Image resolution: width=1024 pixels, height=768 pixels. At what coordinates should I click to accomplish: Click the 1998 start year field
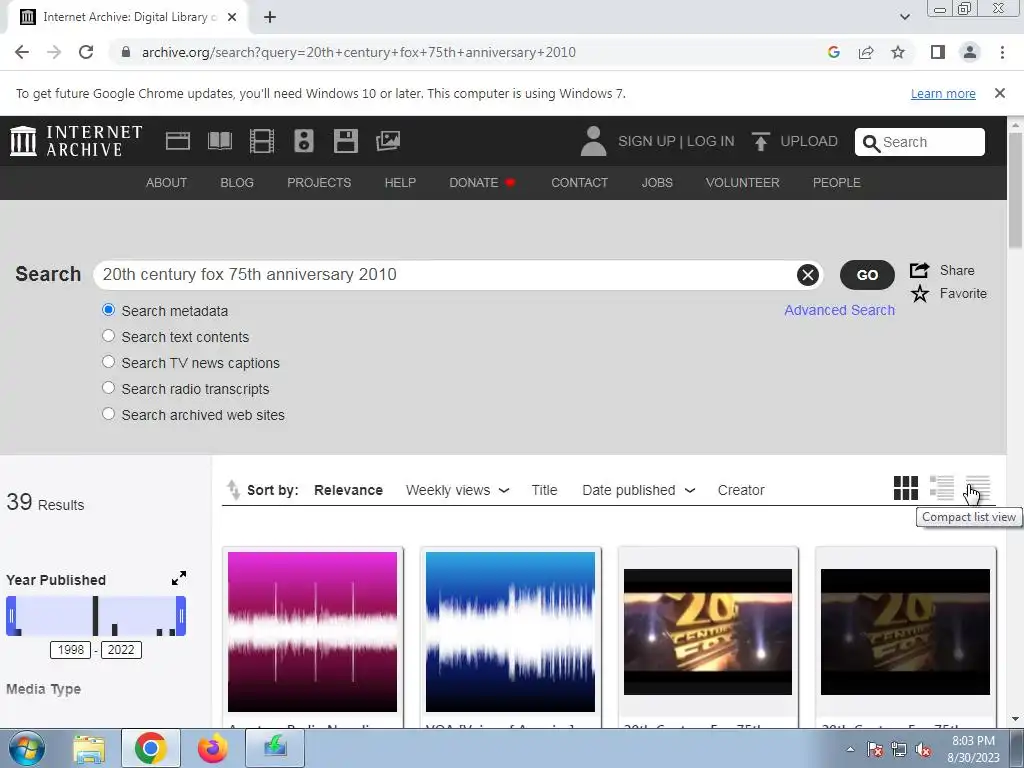(x=71, y=650)
